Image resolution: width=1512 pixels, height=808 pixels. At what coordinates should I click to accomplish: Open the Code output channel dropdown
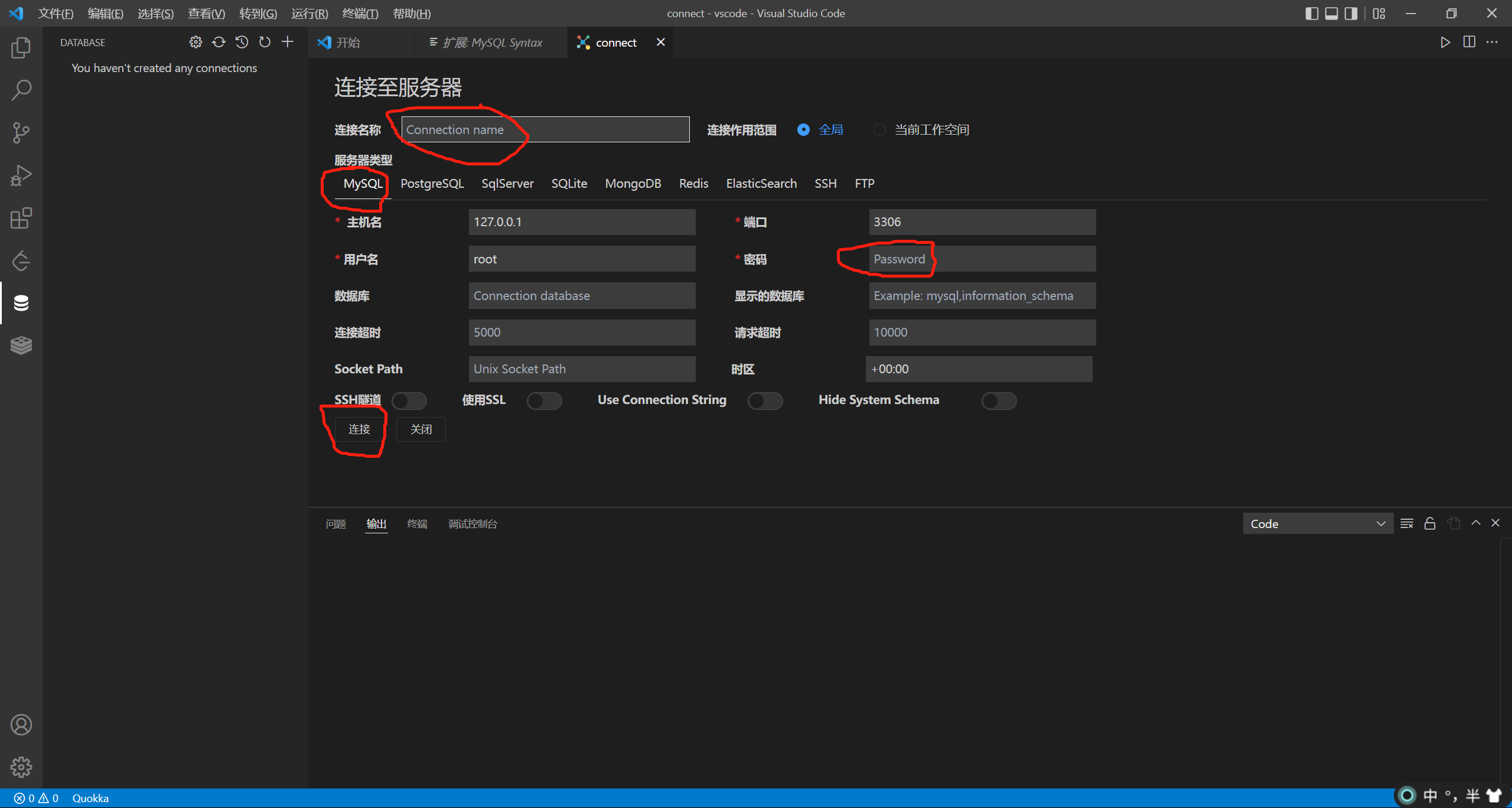tap(1317, 524)
